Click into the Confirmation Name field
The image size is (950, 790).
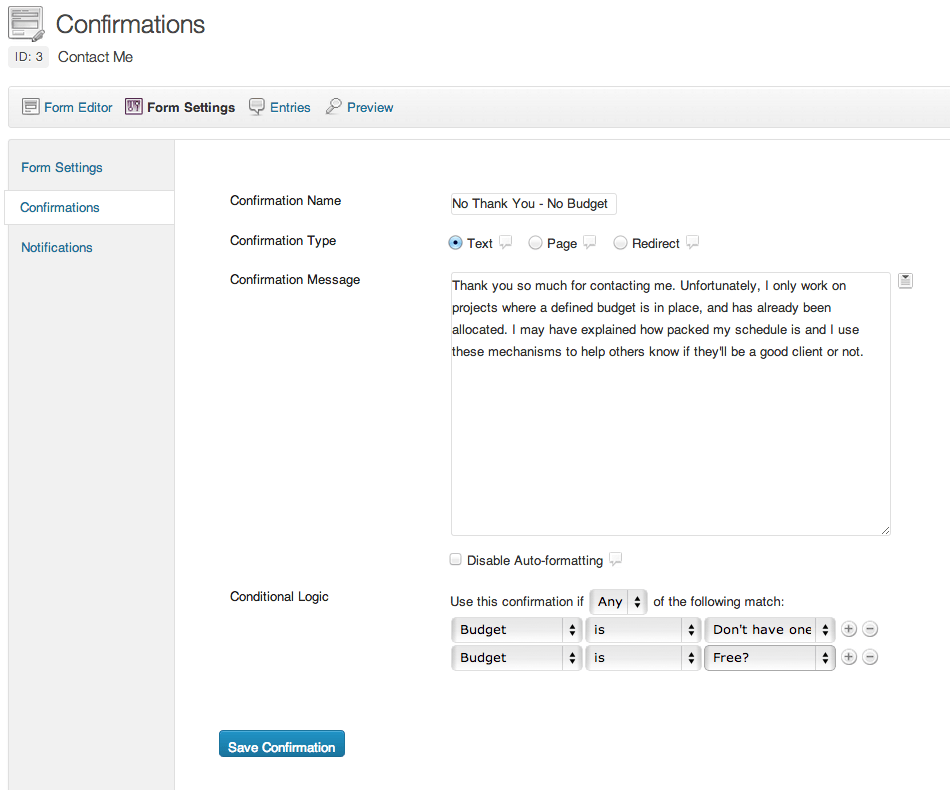(533, 204)
